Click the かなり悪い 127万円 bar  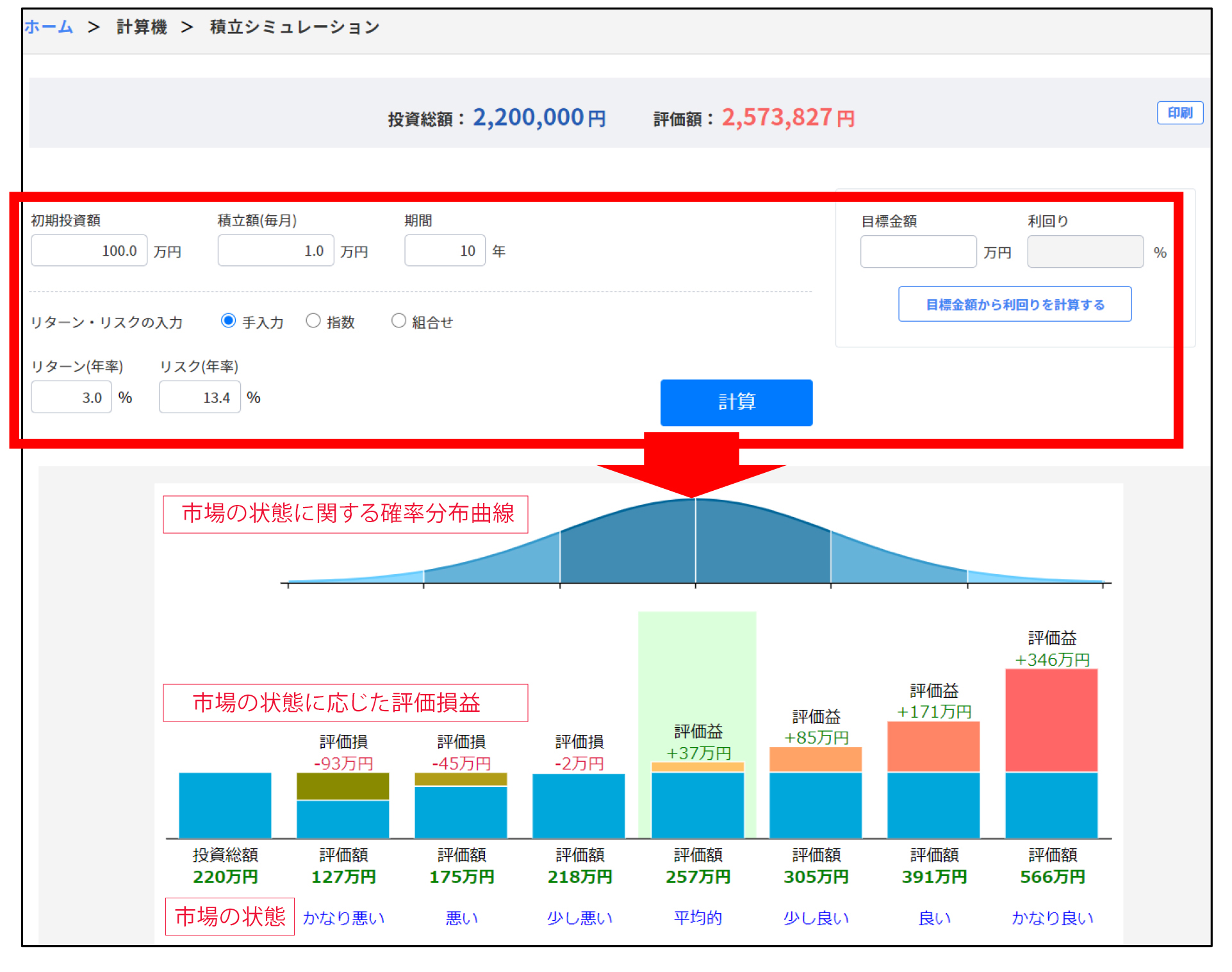[343, 805]
